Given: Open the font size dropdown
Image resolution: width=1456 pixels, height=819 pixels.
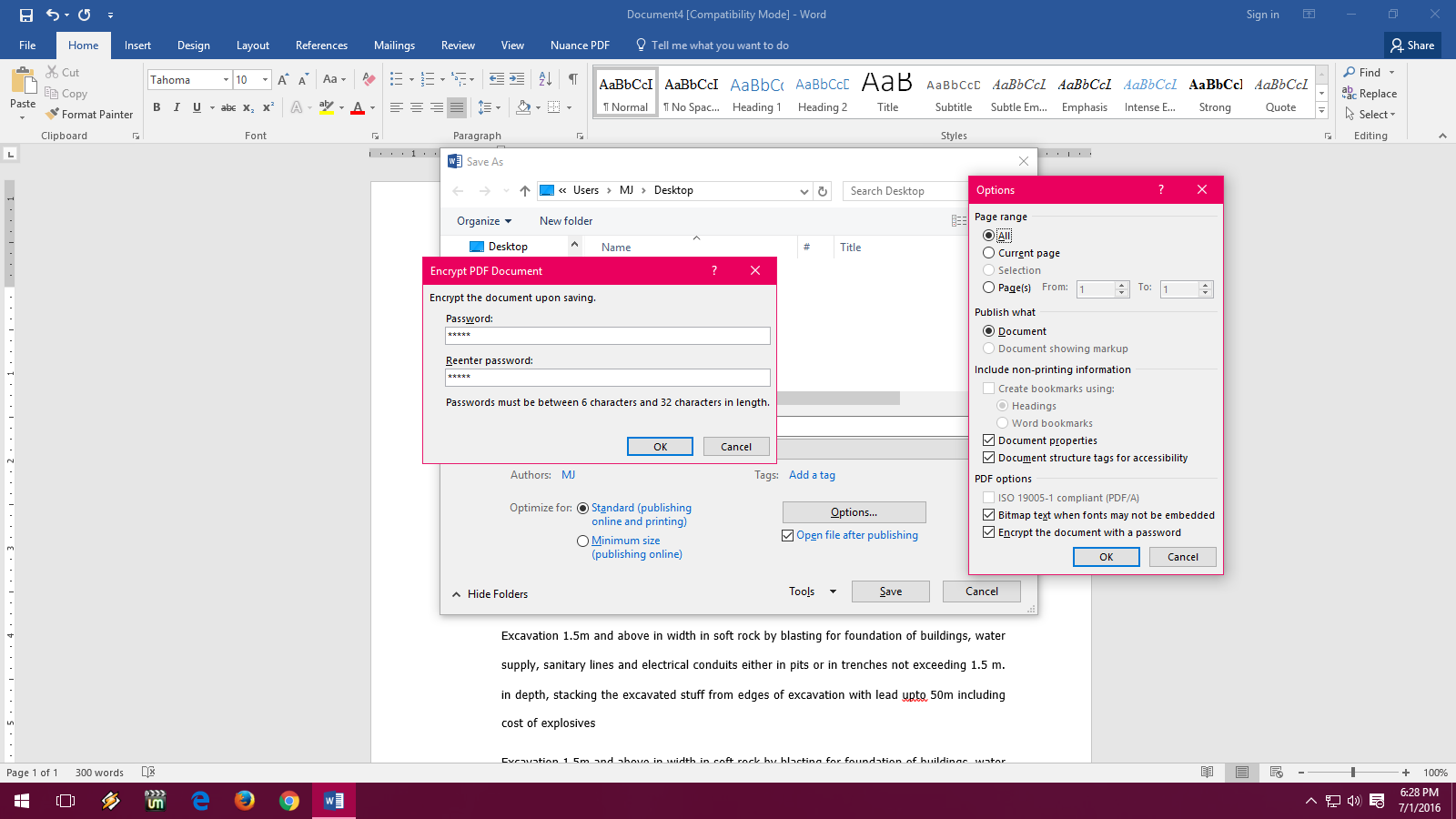Looking at the screenshot, I should tap(265, 80).
